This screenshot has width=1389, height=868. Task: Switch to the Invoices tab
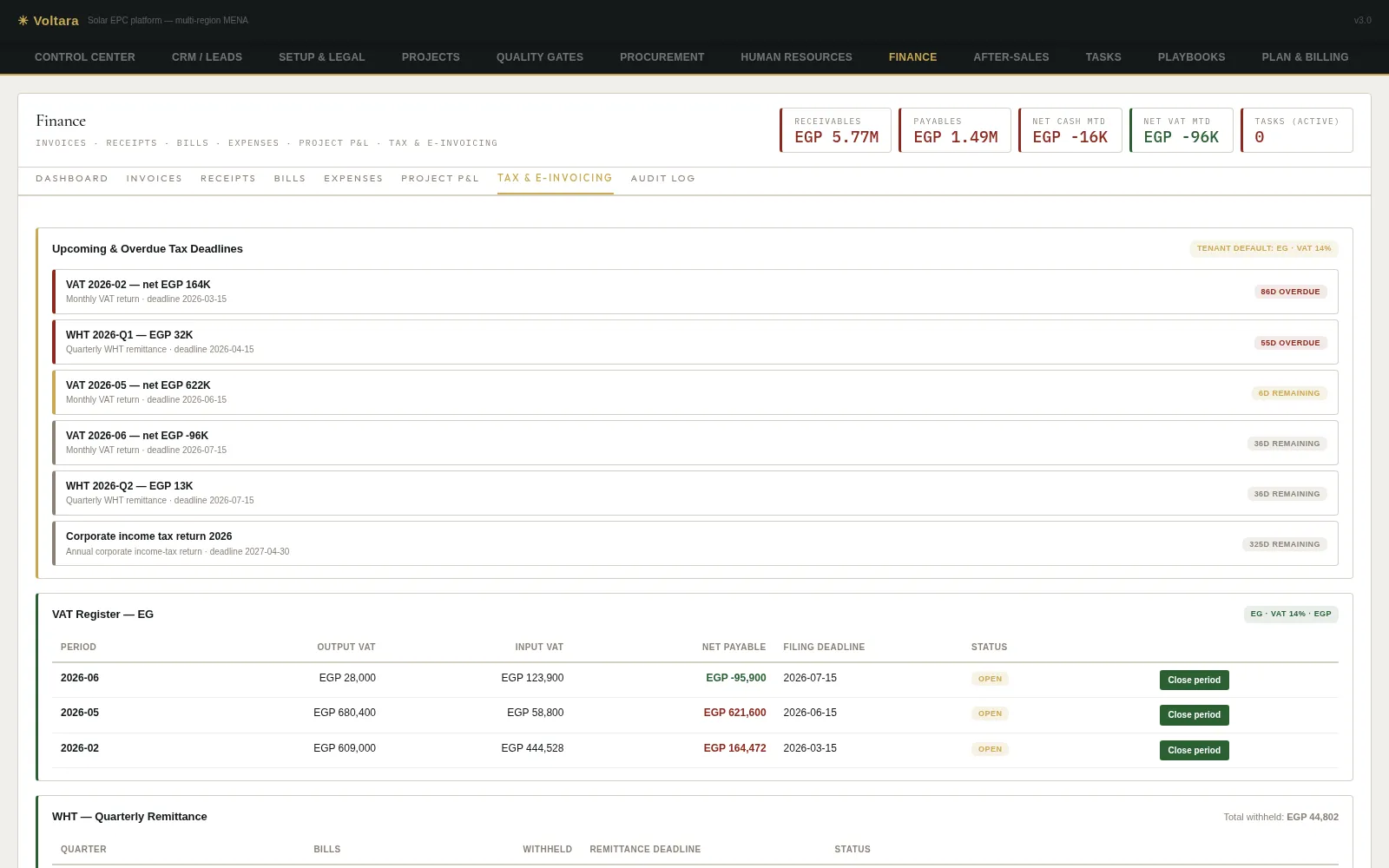(x=155, y=179)
